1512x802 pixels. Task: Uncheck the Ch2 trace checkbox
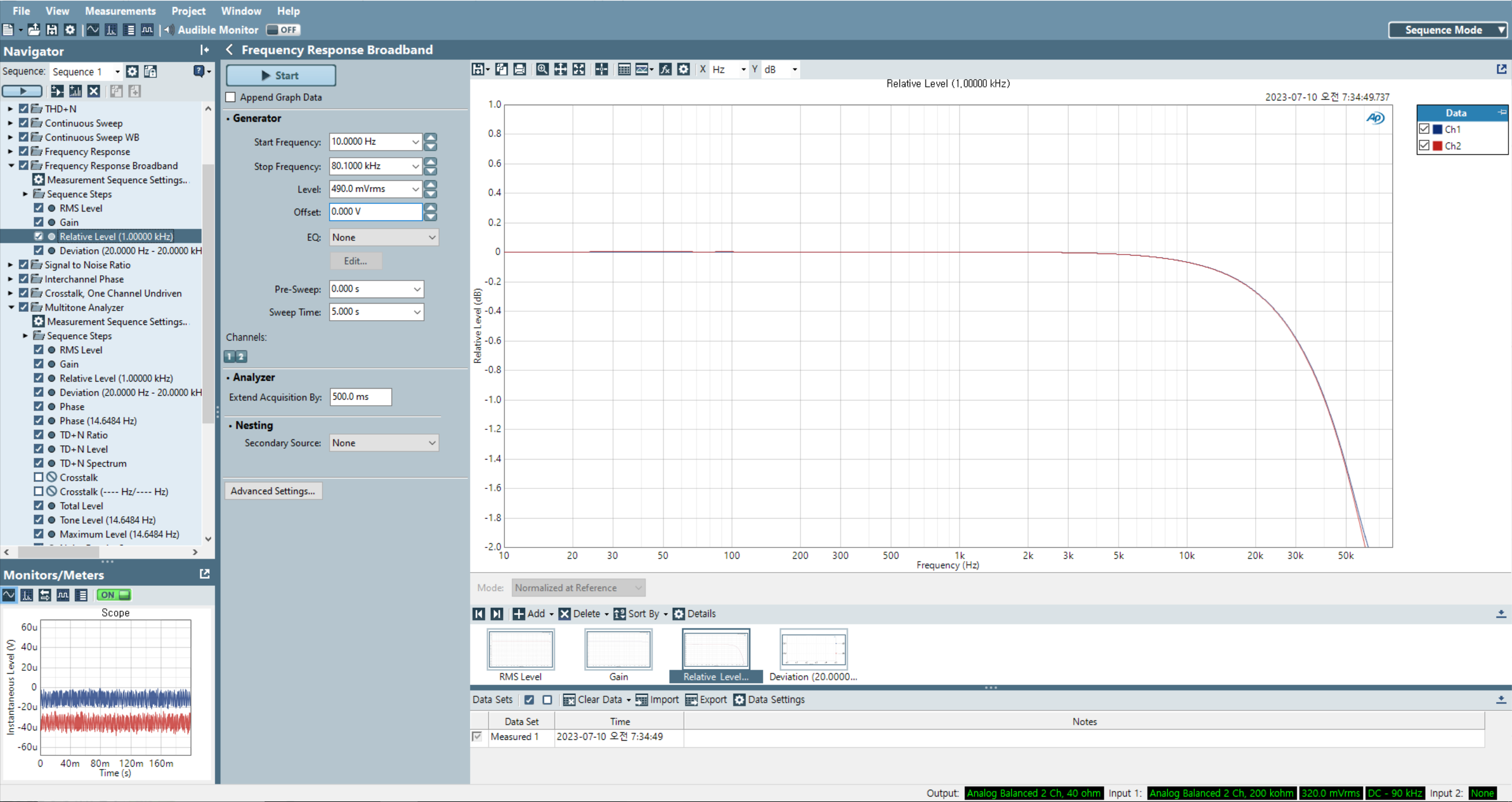(x=1424, y=145)
